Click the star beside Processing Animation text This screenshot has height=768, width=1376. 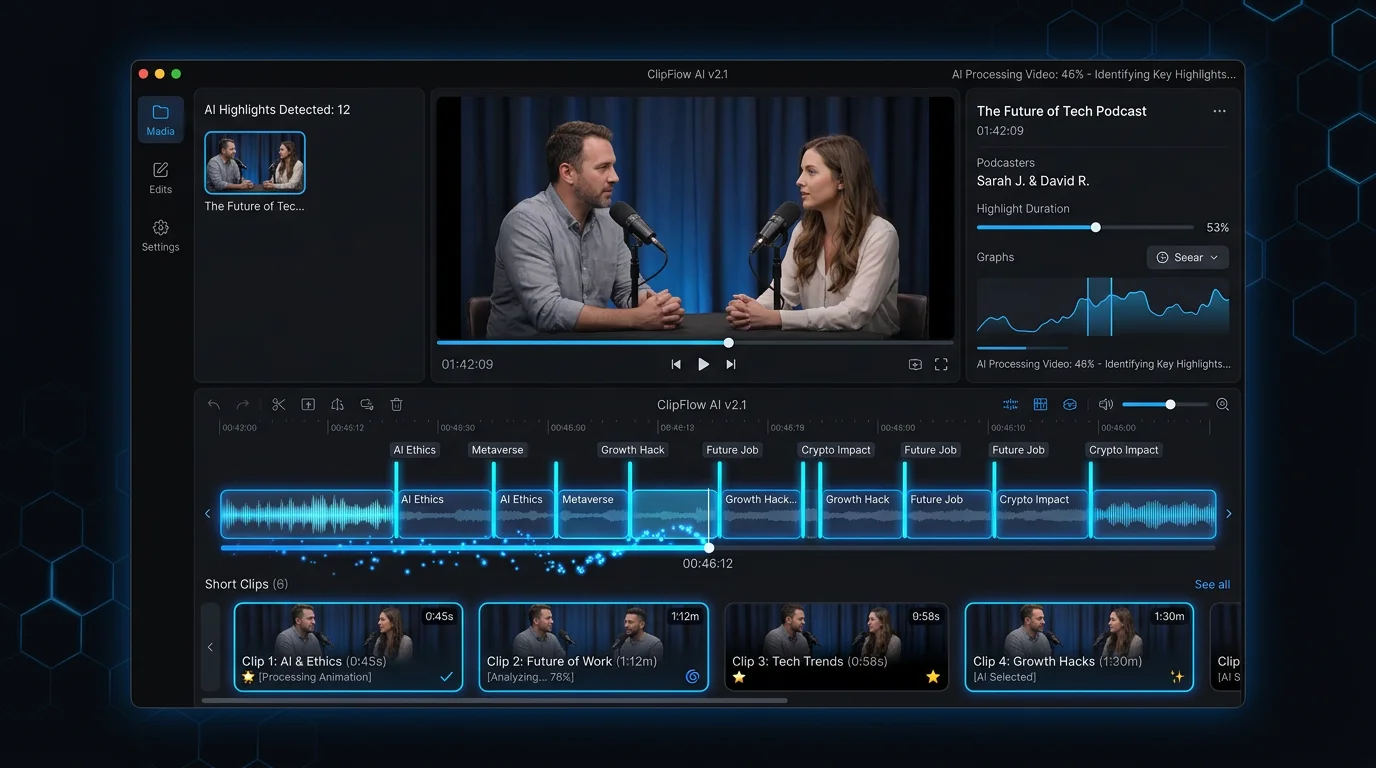(x=248, y=677)
